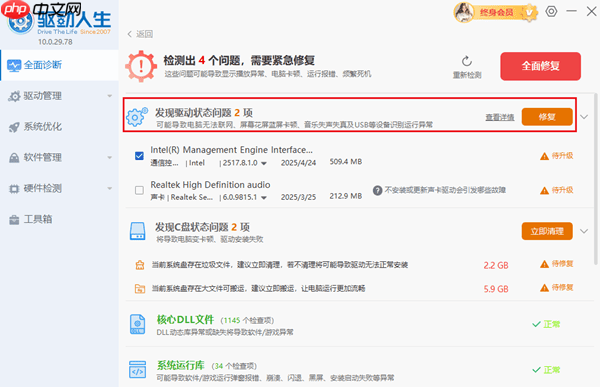The width and height of the screenshot is (600, 387).
Task: Expand the 硬件检测 sidebar arrow
Action: coord(110,188)
